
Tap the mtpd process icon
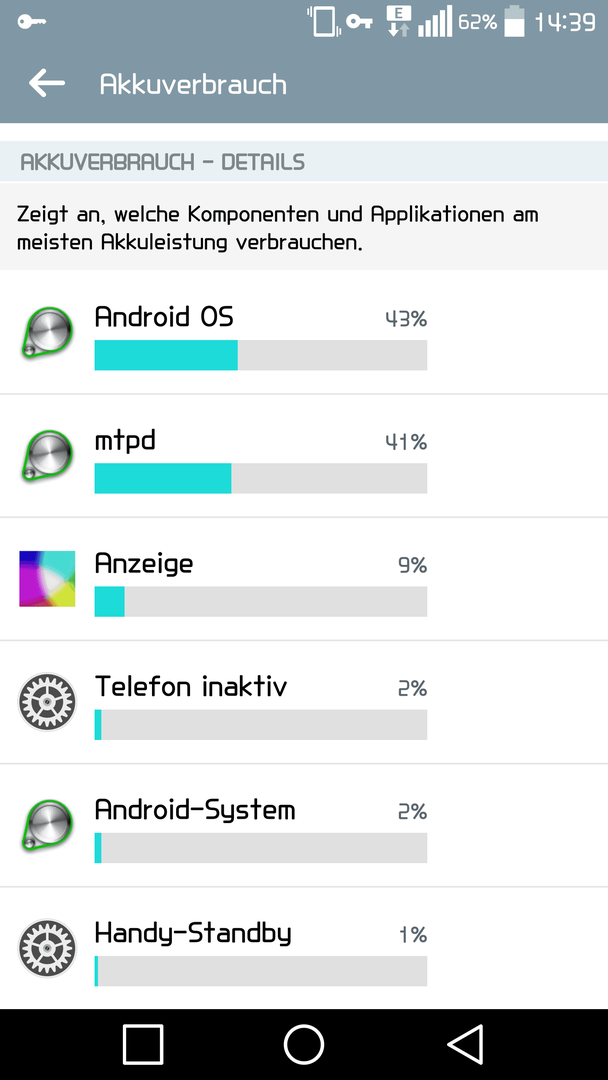46,456
